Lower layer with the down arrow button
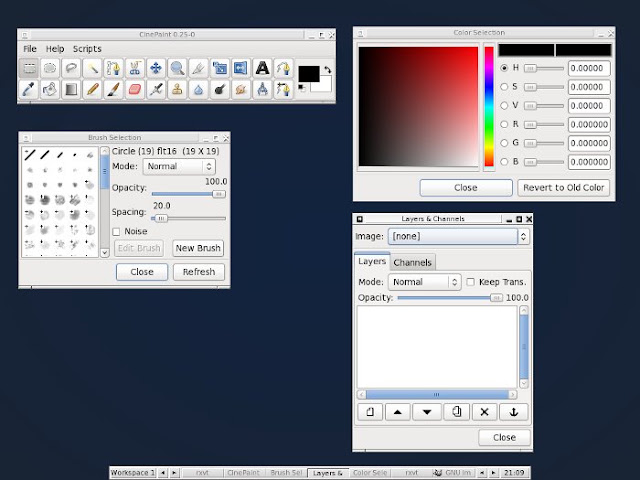The image size is (640, 480). 427,412
